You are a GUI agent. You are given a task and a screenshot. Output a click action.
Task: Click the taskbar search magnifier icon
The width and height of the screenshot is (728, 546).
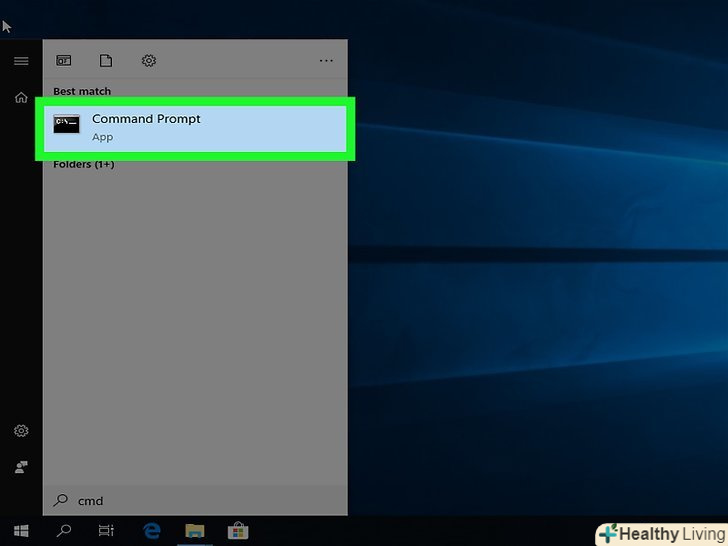(x=64, y=531)
